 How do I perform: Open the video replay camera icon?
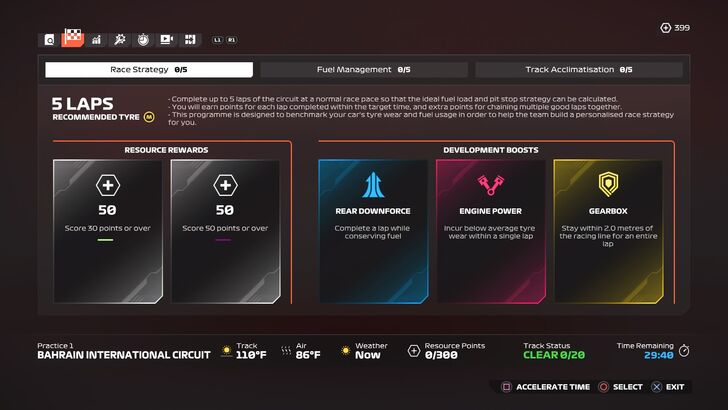(167, 39)
